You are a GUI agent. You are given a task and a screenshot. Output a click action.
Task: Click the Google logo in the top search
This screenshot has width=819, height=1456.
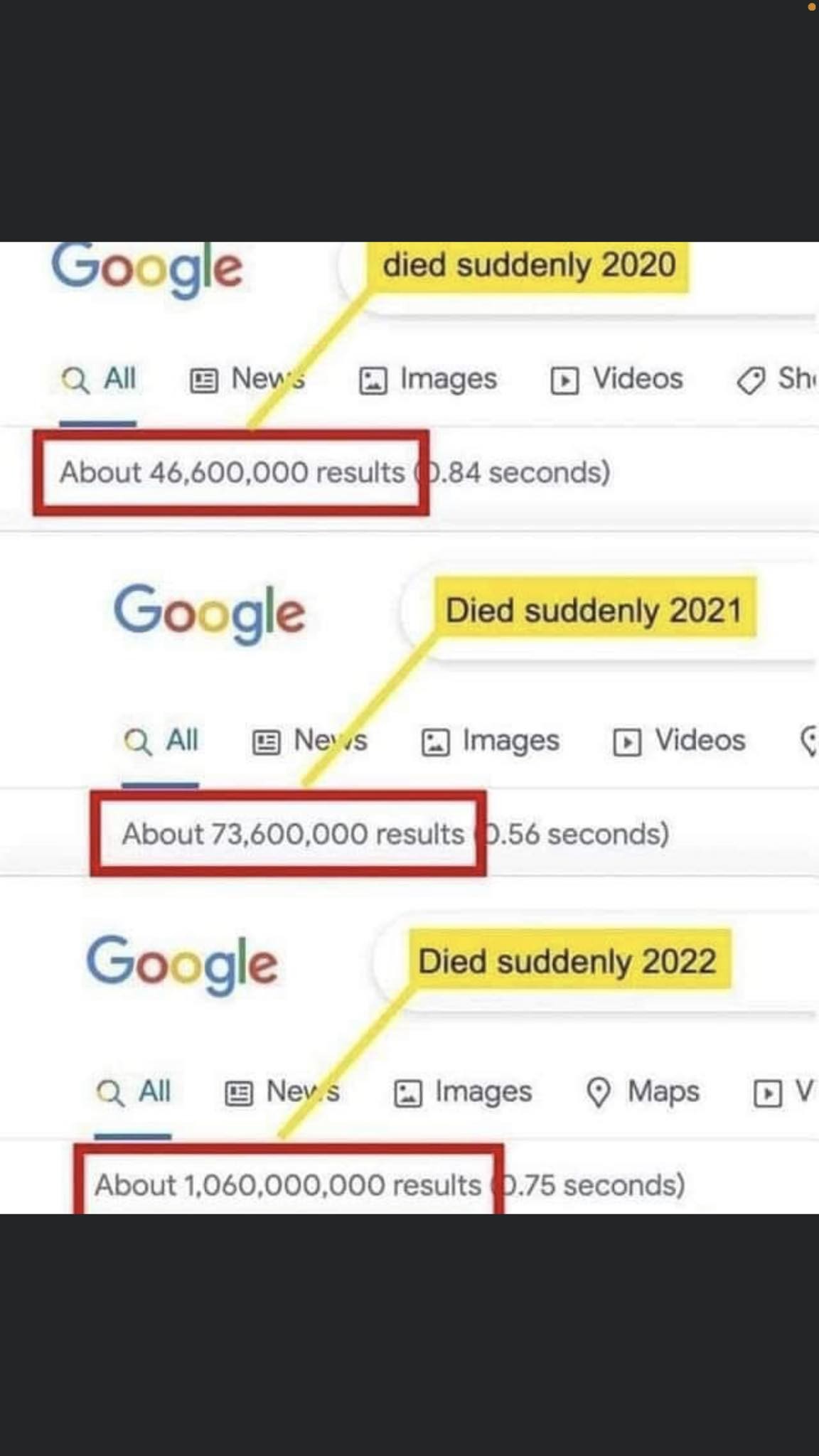click(x=146, y=269)
